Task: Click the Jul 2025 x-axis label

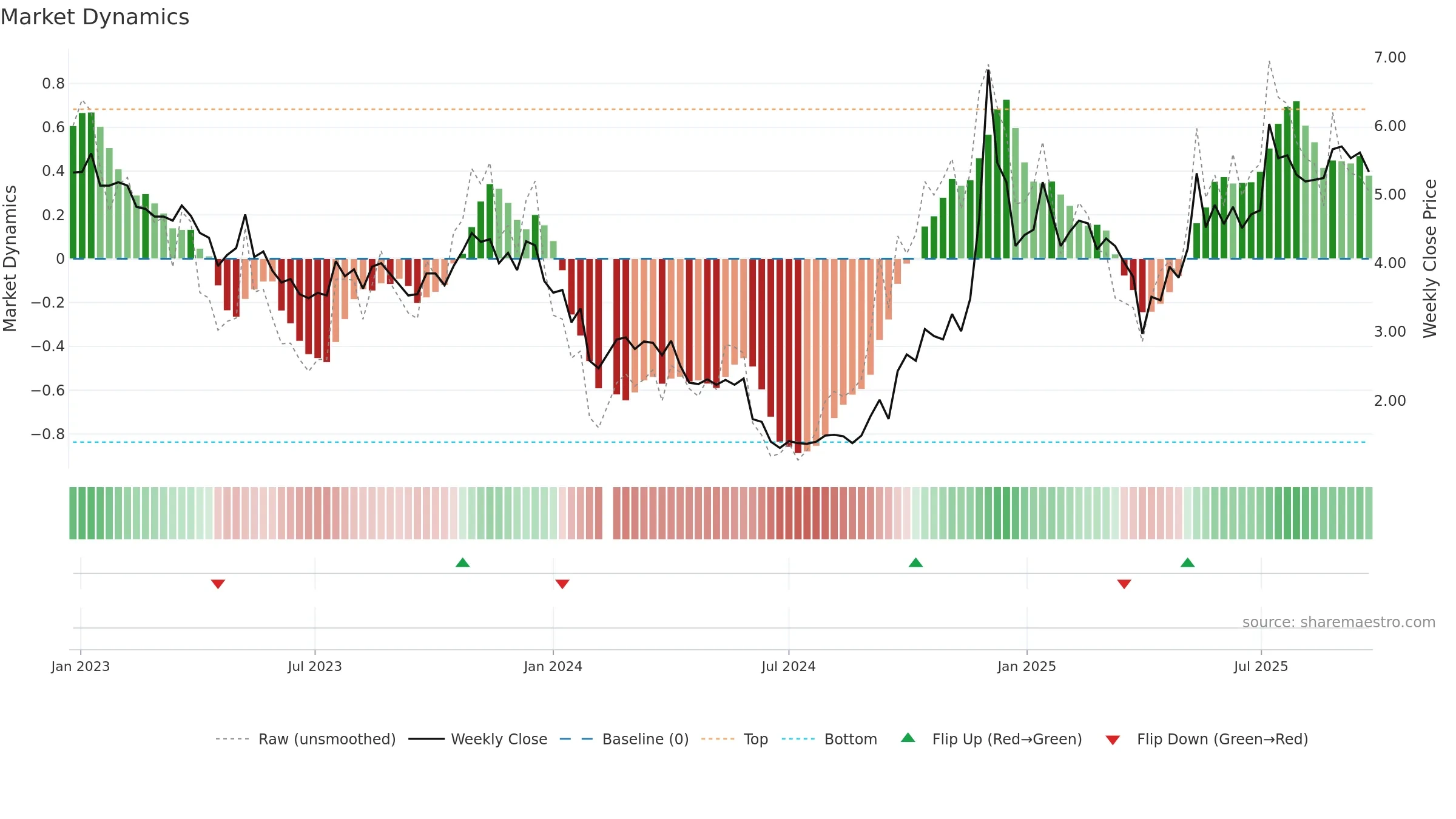Action: (x=1261, y=667)
